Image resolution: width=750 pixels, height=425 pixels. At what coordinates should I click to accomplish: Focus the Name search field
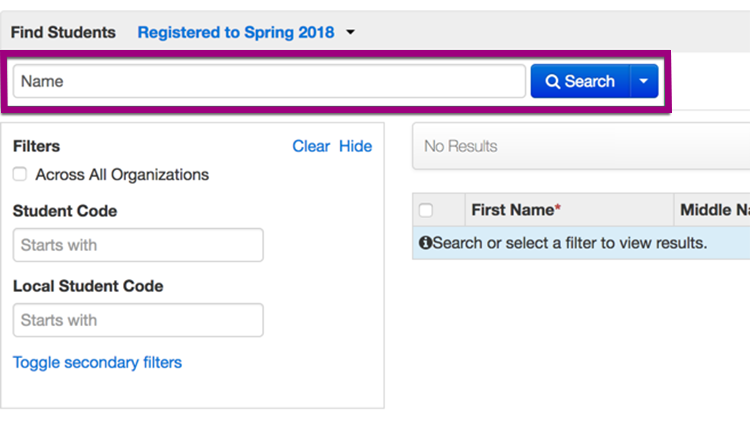coord(269,82)
